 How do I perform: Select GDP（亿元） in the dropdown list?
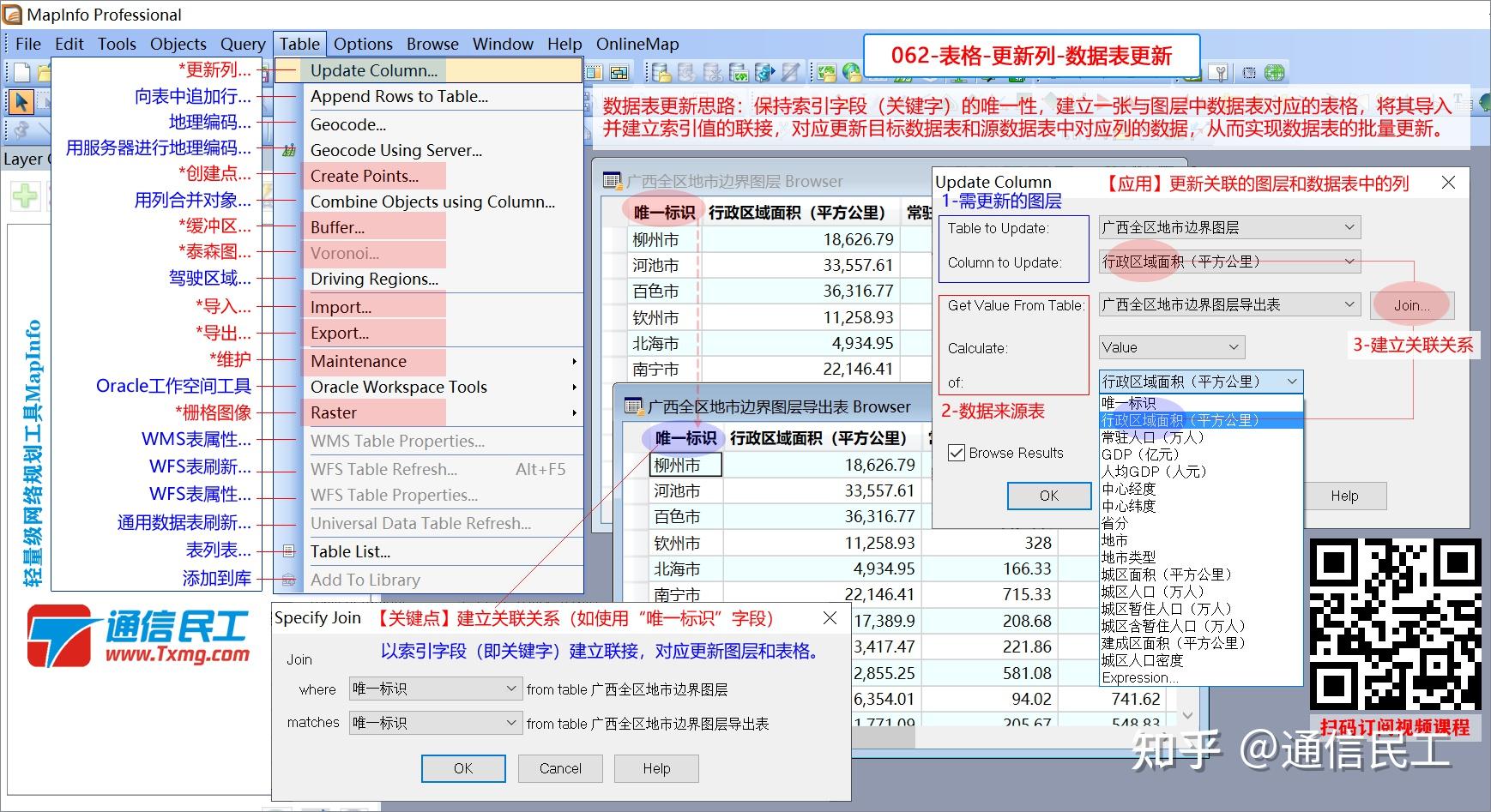pyautogui.click(x=1201, y=454)
